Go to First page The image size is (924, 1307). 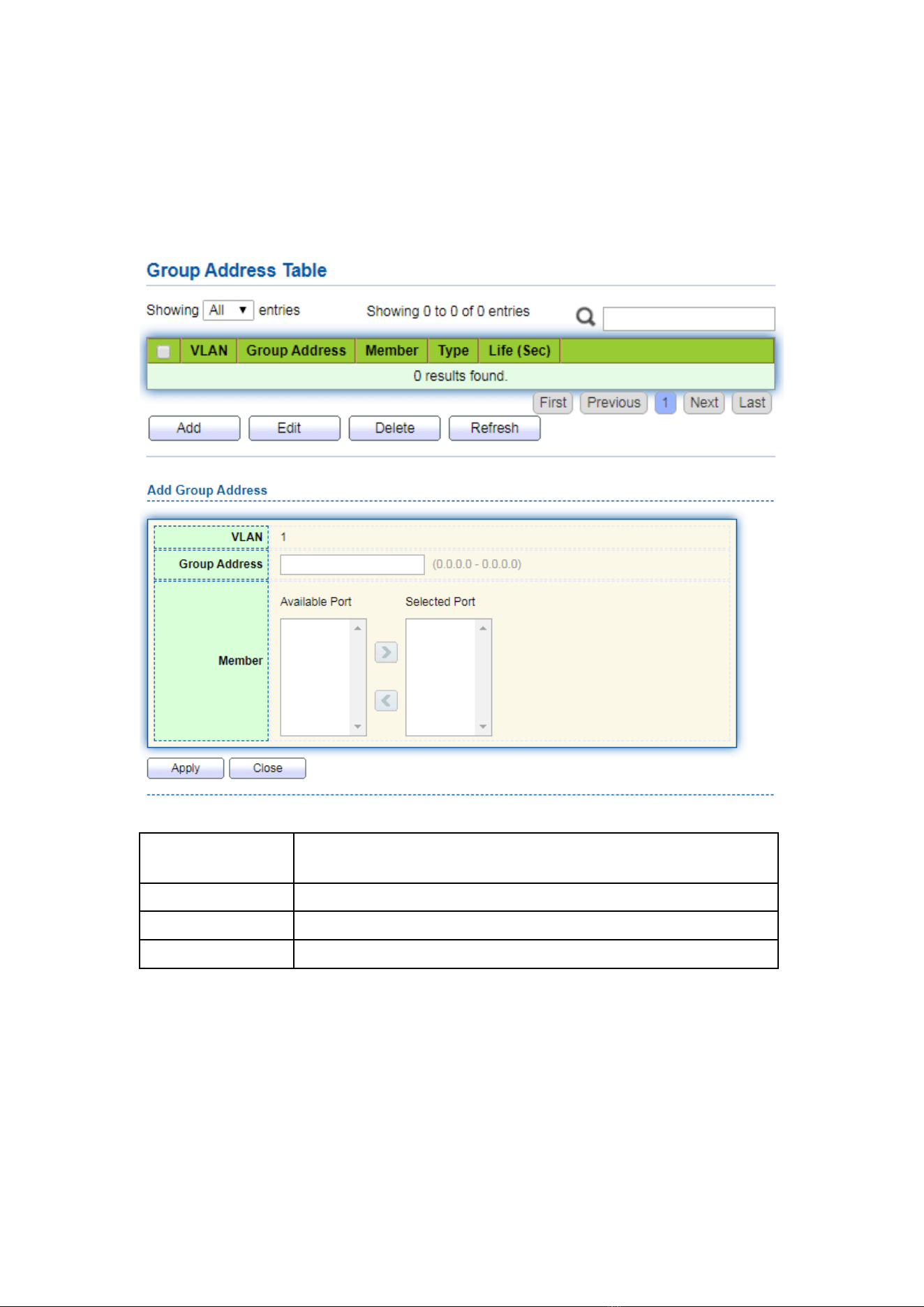click(x=553, y=403)
